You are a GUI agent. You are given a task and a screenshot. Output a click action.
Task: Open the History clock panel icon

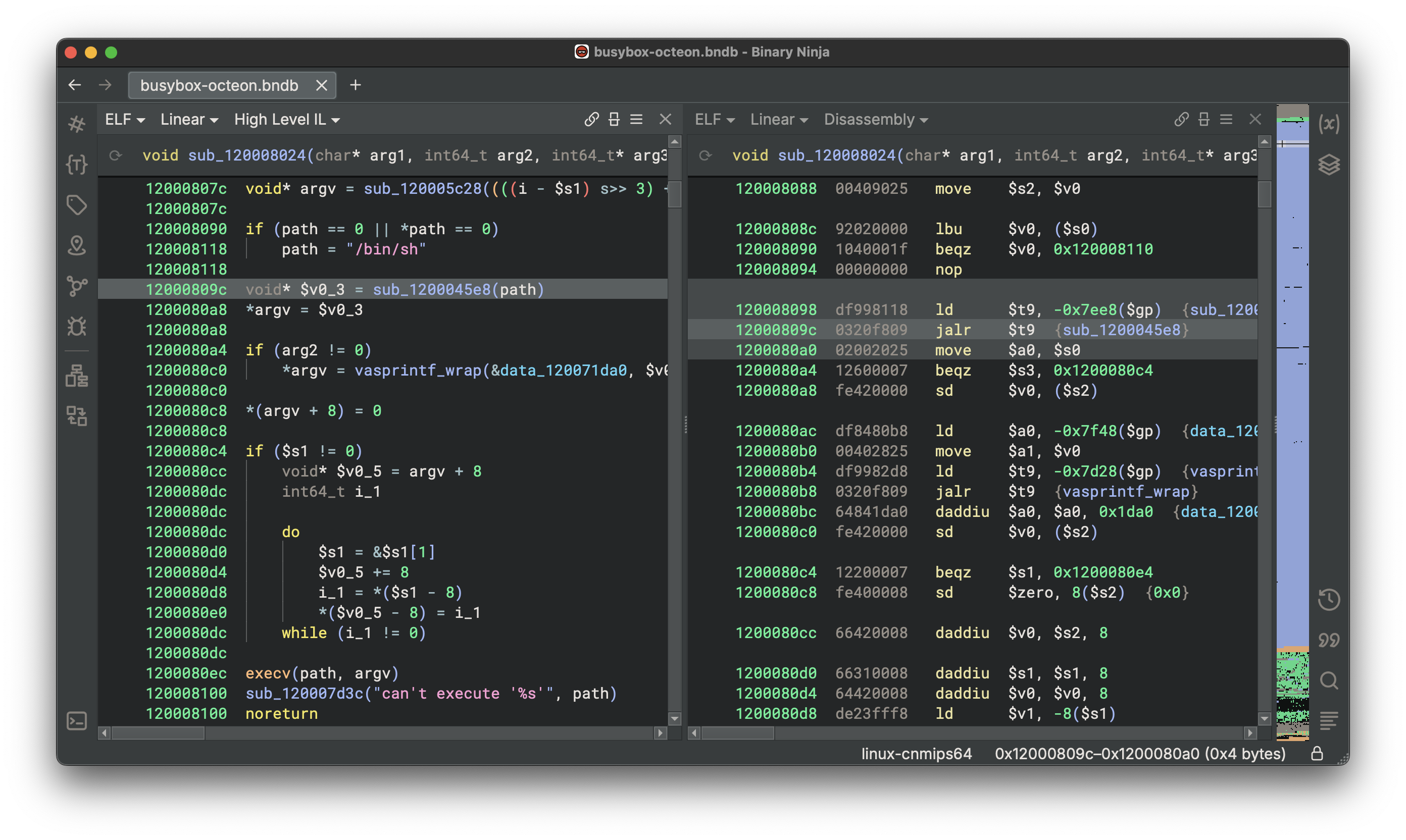(1328, 599)
